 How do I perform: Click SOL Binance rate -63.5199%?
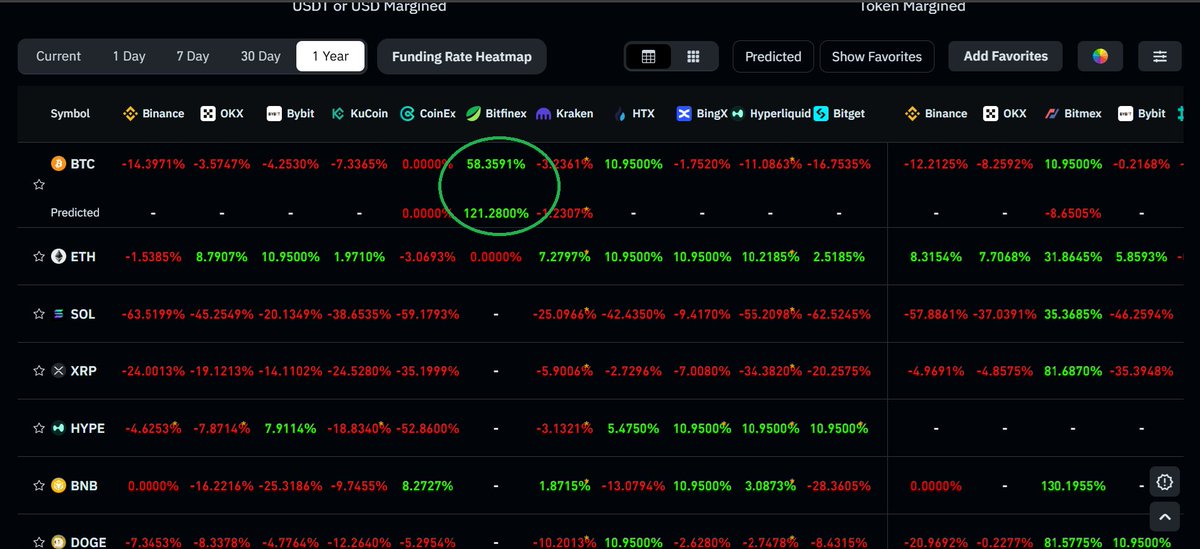(153, 314)
